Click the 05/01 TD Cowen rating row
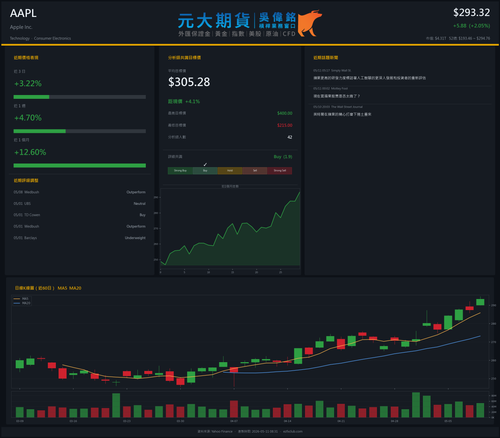 click(80, 215)
